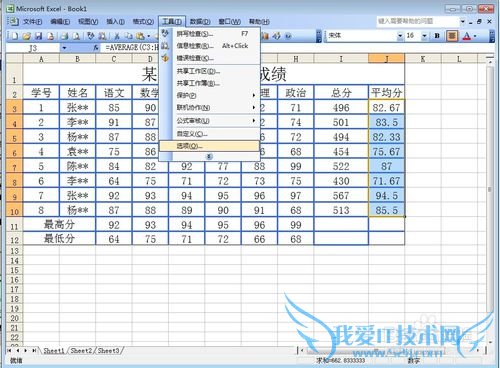Click the help question input box
500x368 pixels.
pyautogui.click(x=418, y=22)
